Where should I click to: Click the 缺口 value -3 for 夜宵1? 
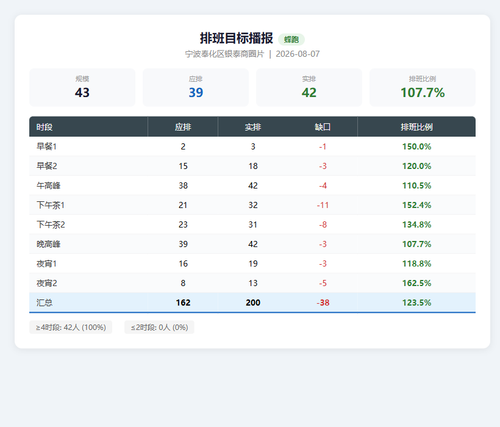(323, 264)
